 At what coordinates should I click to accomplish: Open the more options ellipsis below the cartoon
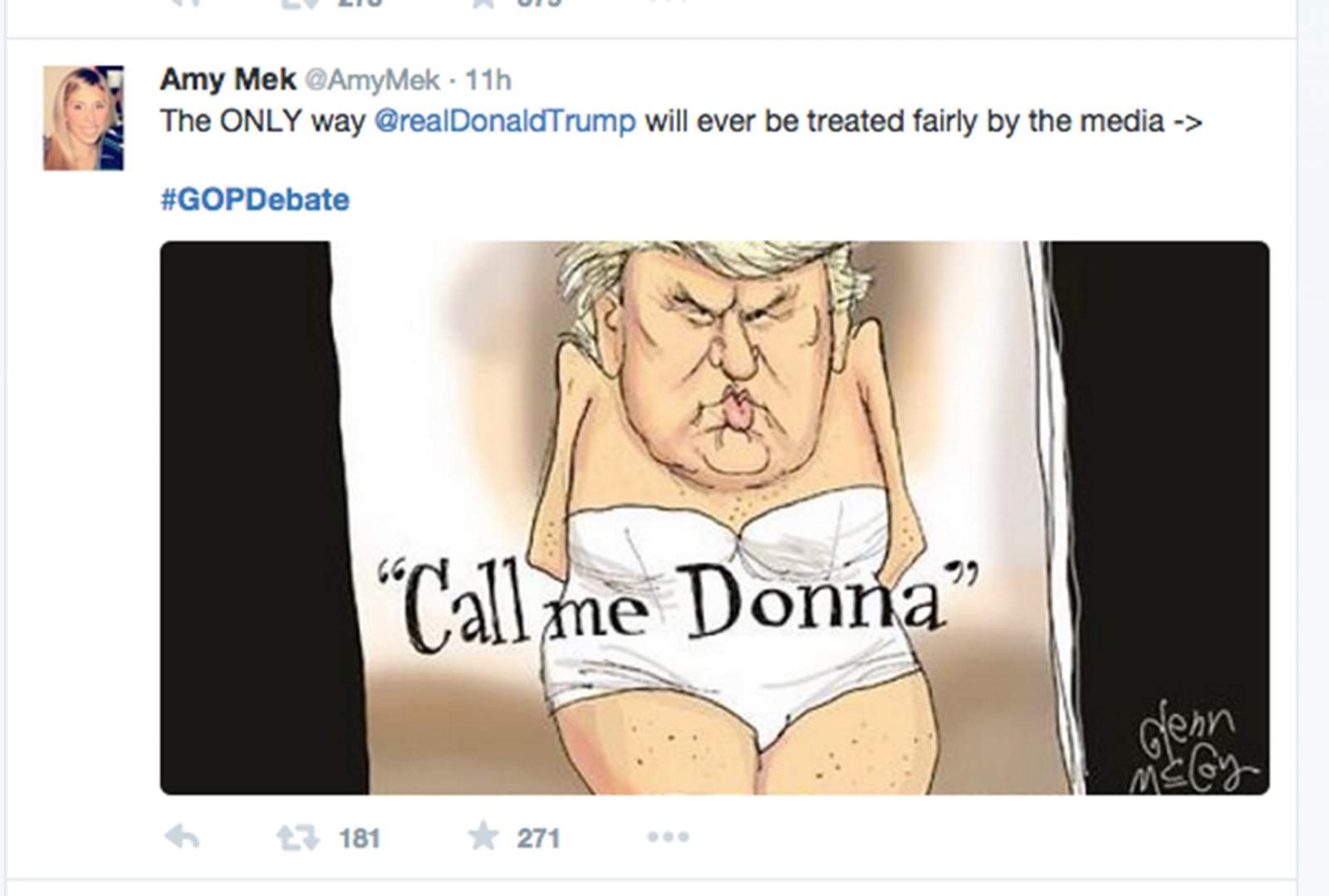click(669, 837)
